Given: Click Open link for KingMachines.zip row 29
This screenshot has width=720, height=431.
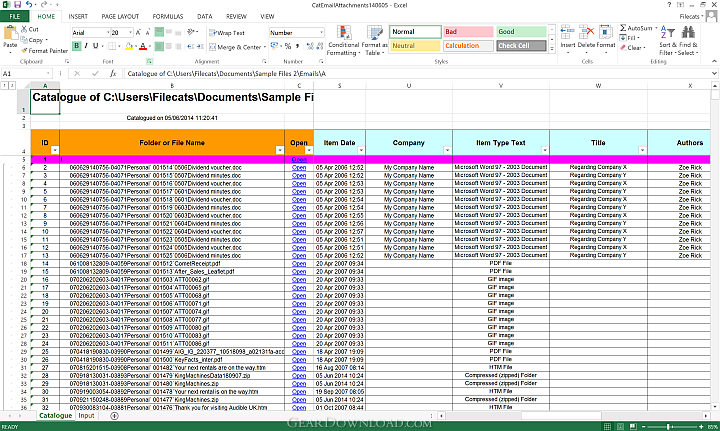Looking at the screenshot, I should (x=299, y=384).
